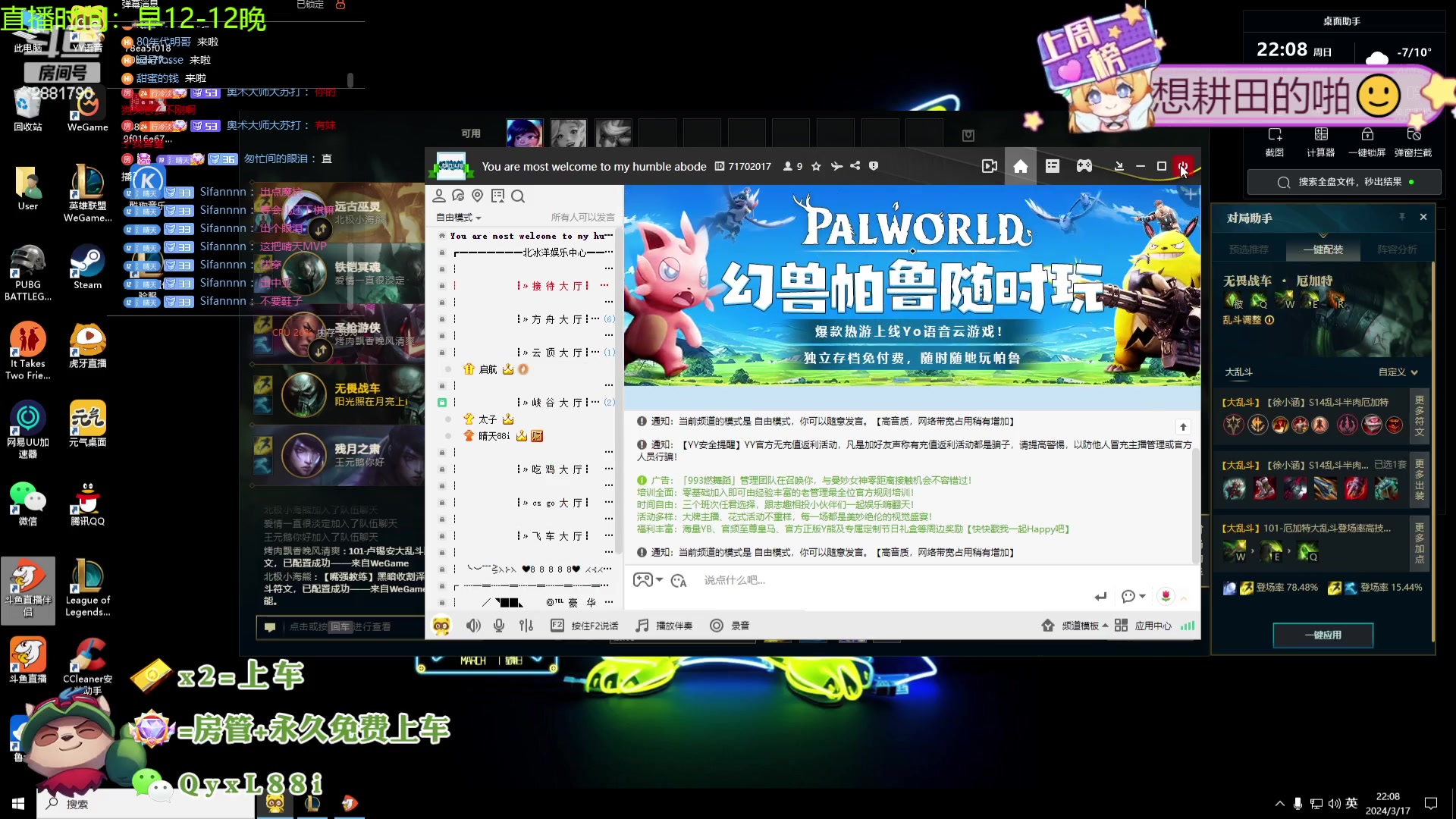Click the 播放伴奏 accompaniment music icon

642,625
